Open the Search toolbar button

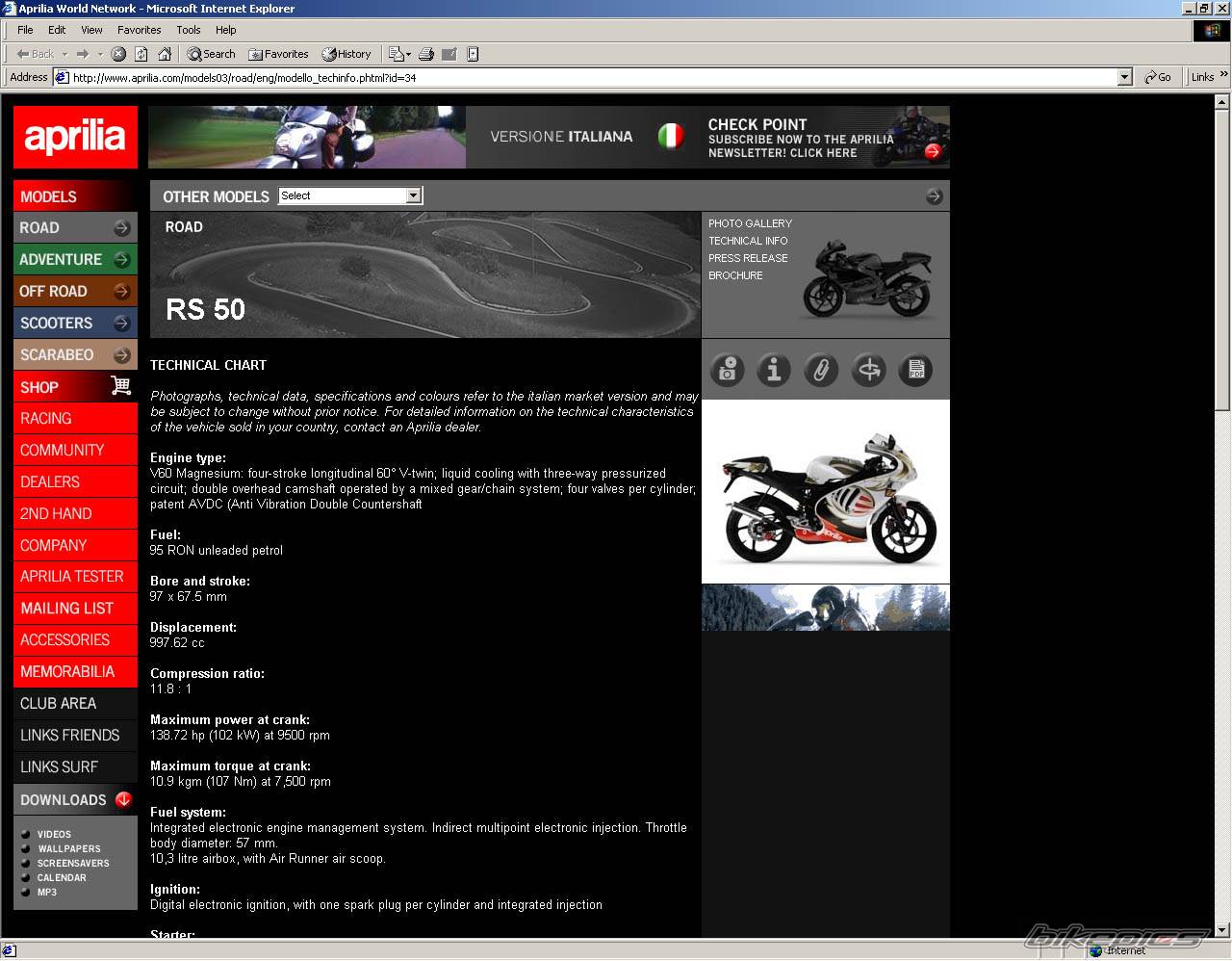(x=211, y=54)
